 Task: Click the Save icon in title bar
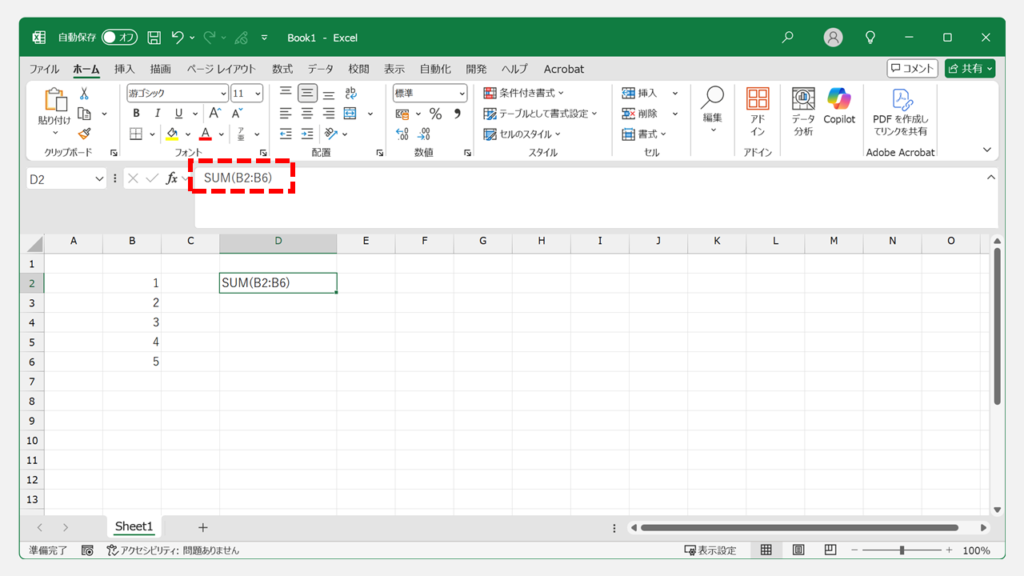[x=154, y=38]
